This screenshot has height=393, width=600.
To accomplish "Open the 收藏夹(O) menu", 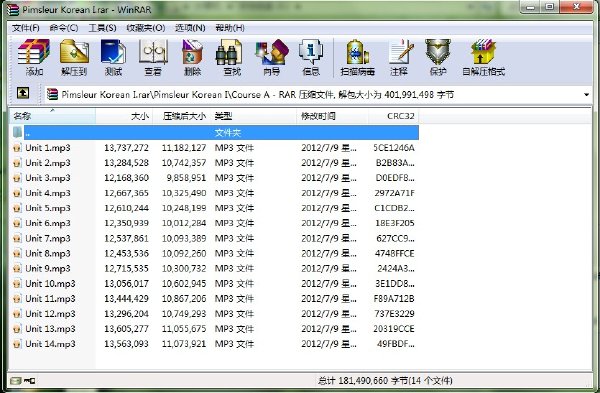I will 146,28.
